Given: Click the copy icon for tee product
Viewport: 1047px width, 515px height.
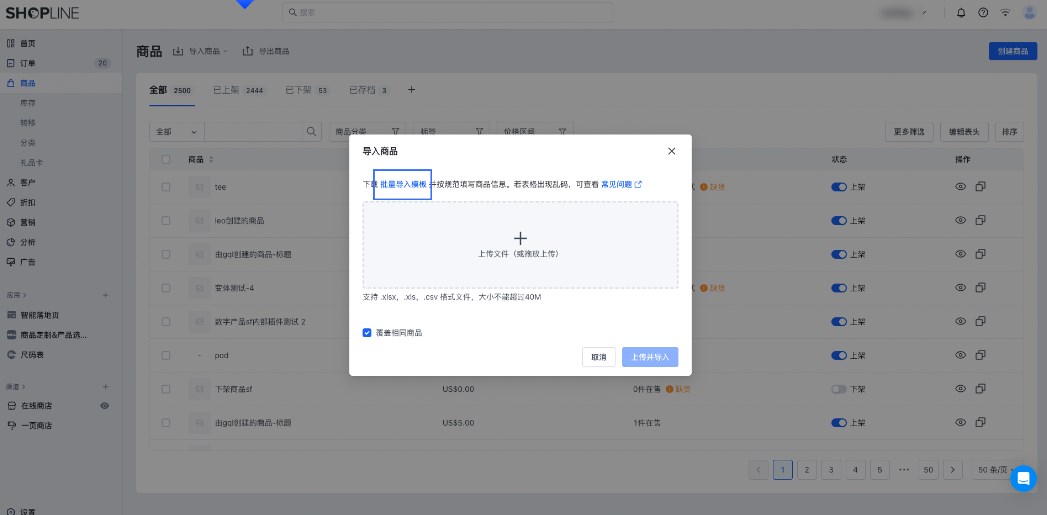Looking at the screenshot, I should (x=981, y=187).
